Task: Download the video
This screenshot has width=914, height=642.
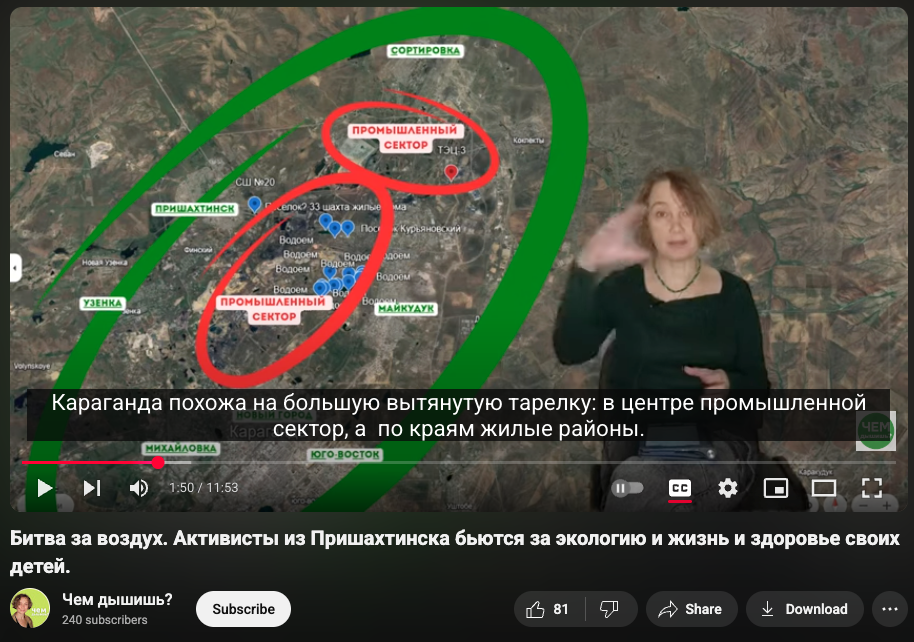Action: (805, 609)
